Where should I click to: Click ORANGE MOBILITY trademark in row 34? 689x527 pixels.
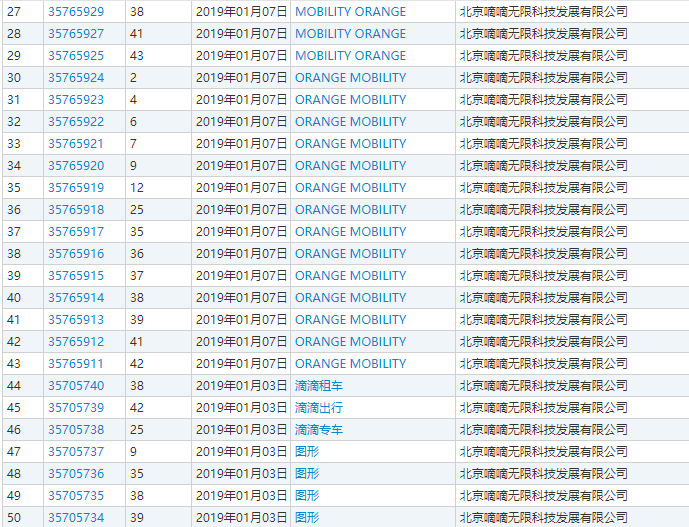click(x=350, y=166)
